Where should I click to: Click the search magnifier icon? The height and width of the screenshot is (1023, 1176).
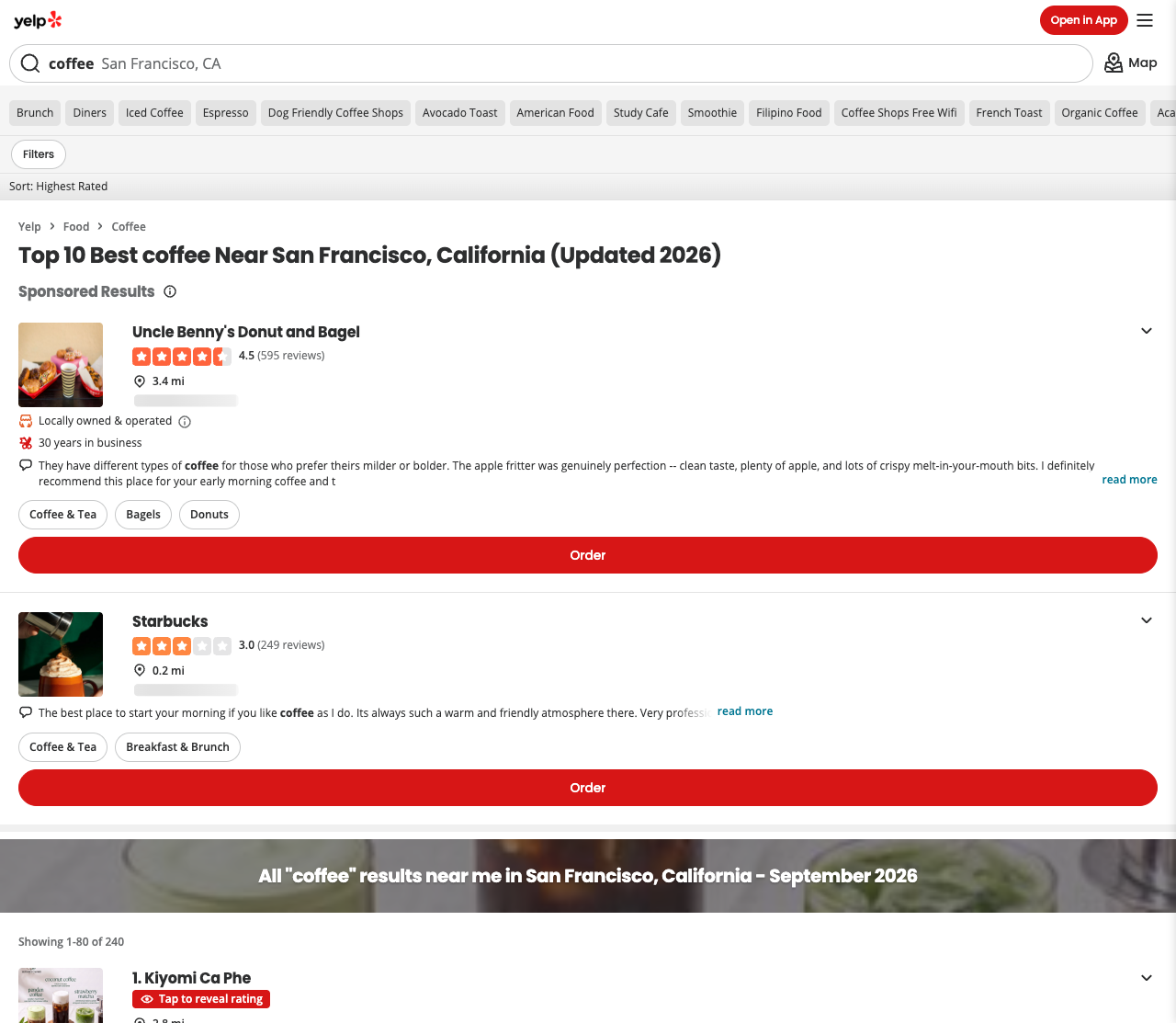pos(30,63)
